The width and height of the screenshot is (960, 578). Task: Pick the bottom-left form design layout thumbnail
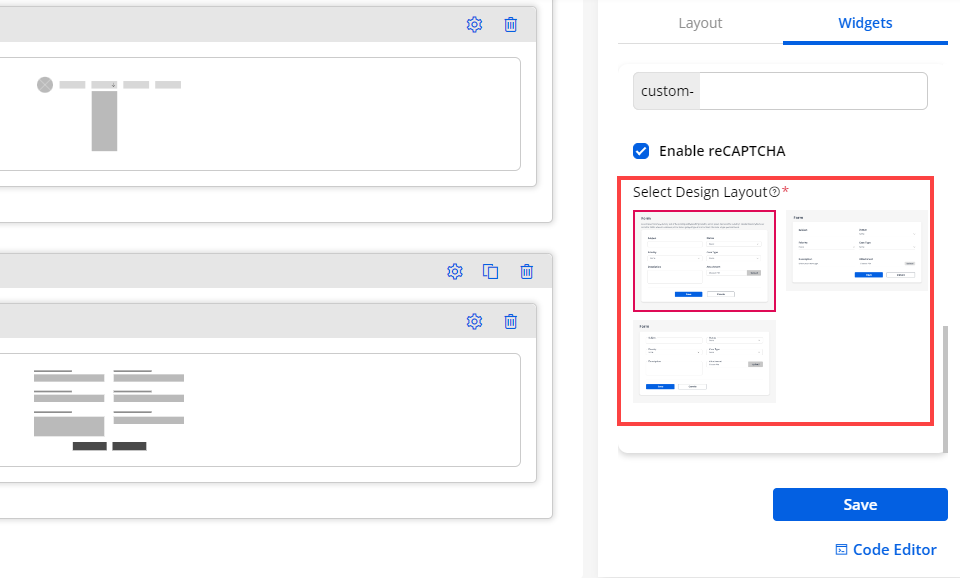pyautogui.click(x=704, y=361)
